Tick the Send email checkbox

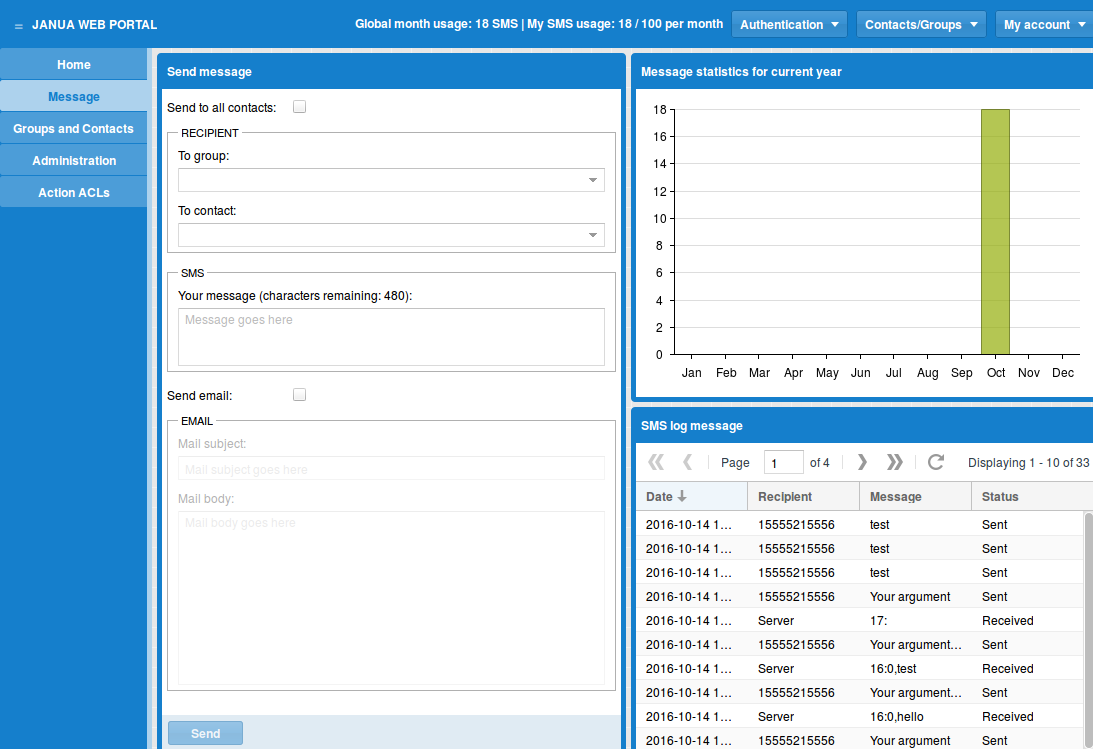click(300, 395)
